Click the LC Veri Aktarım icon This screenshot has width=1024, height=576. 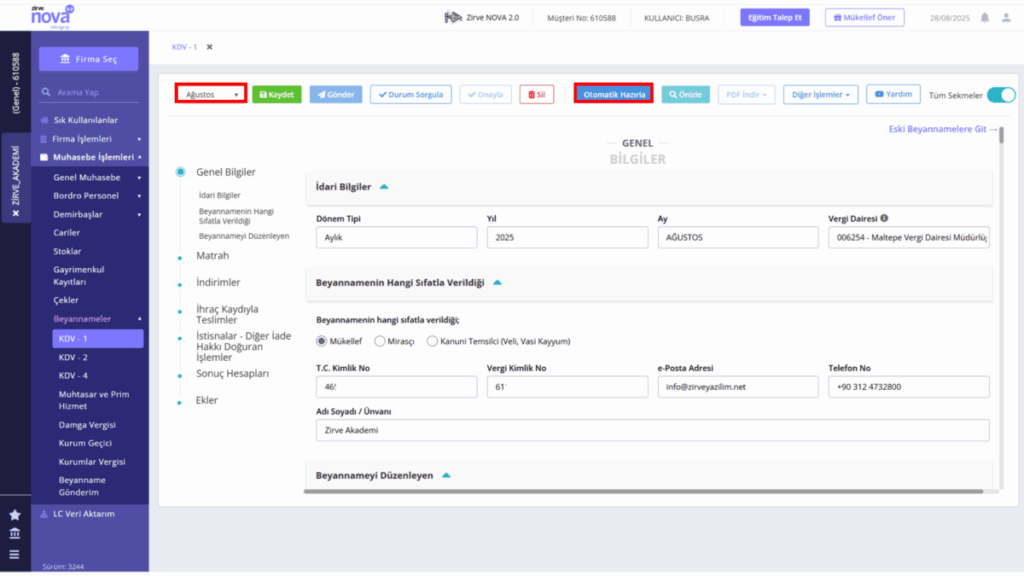44,514
